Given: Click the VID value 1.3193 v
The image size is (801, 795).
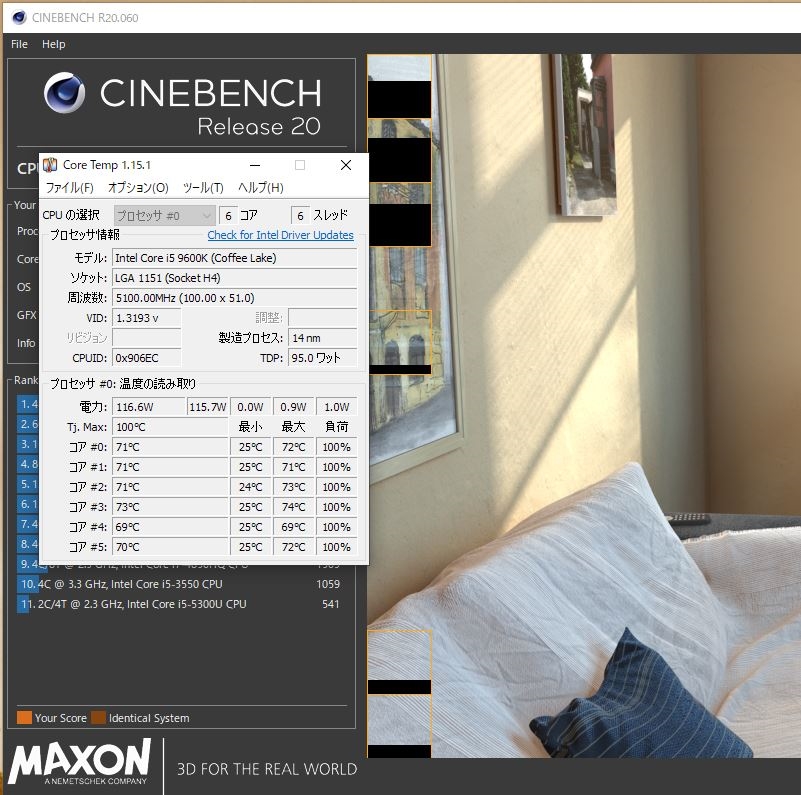Looking at the screenshot, I should coord(147,318).
